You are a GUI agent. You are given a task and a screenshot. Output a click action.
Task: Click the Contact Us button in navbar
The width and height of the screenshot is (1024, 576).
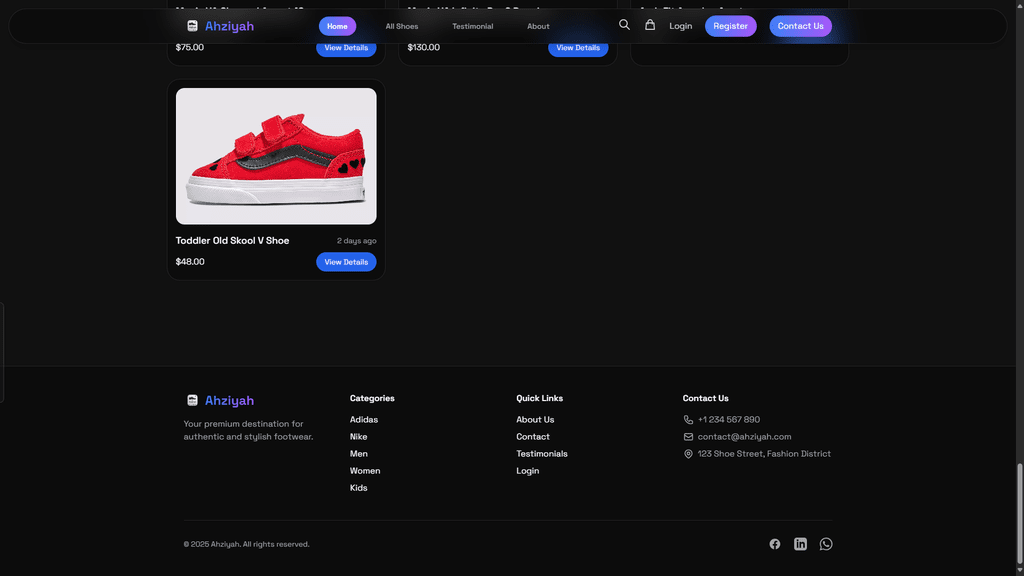point(800,26)
